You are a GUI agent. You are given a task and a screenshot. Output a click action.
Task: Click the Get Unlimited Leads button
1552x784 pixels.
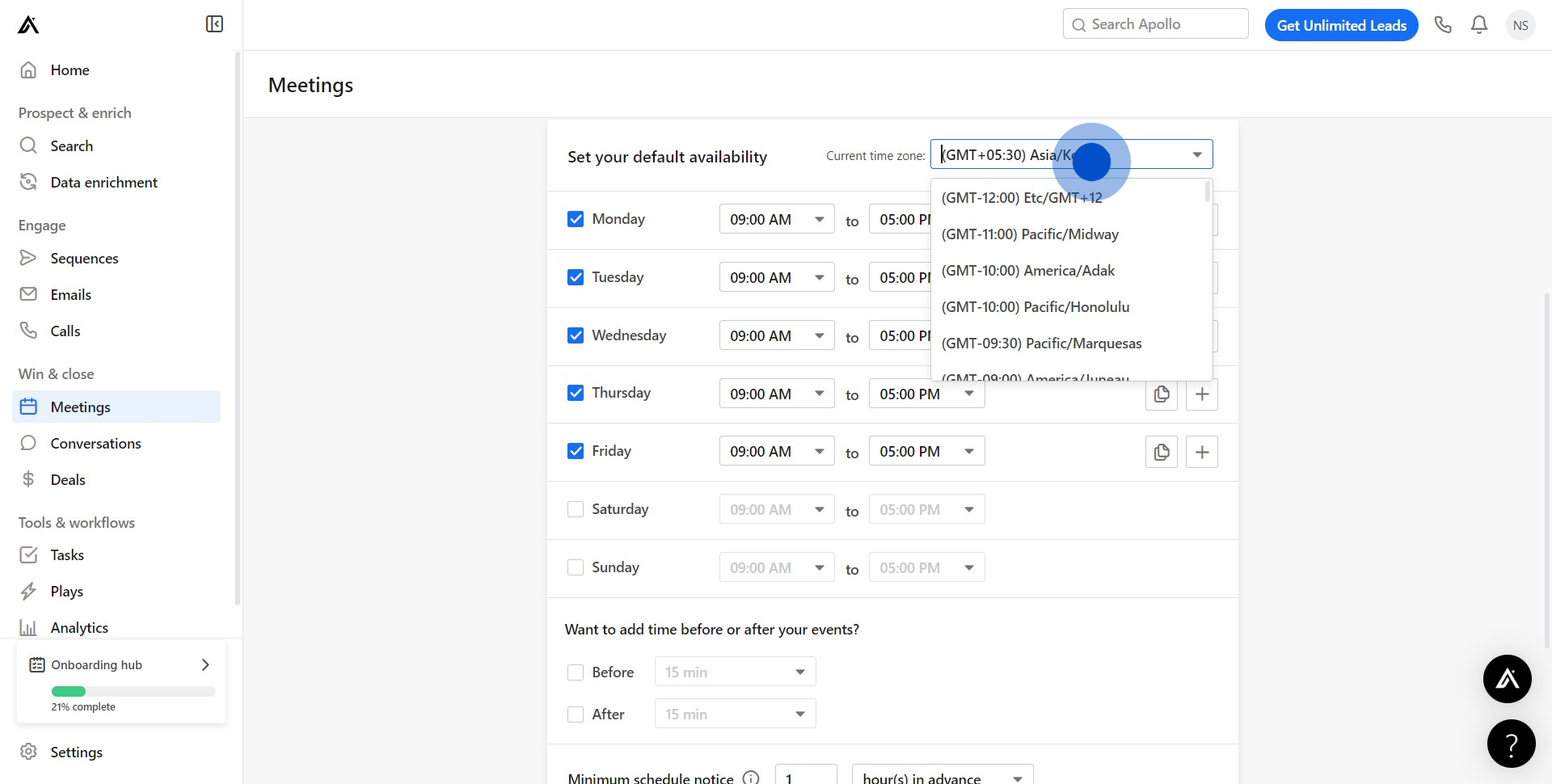point(1341,25)
